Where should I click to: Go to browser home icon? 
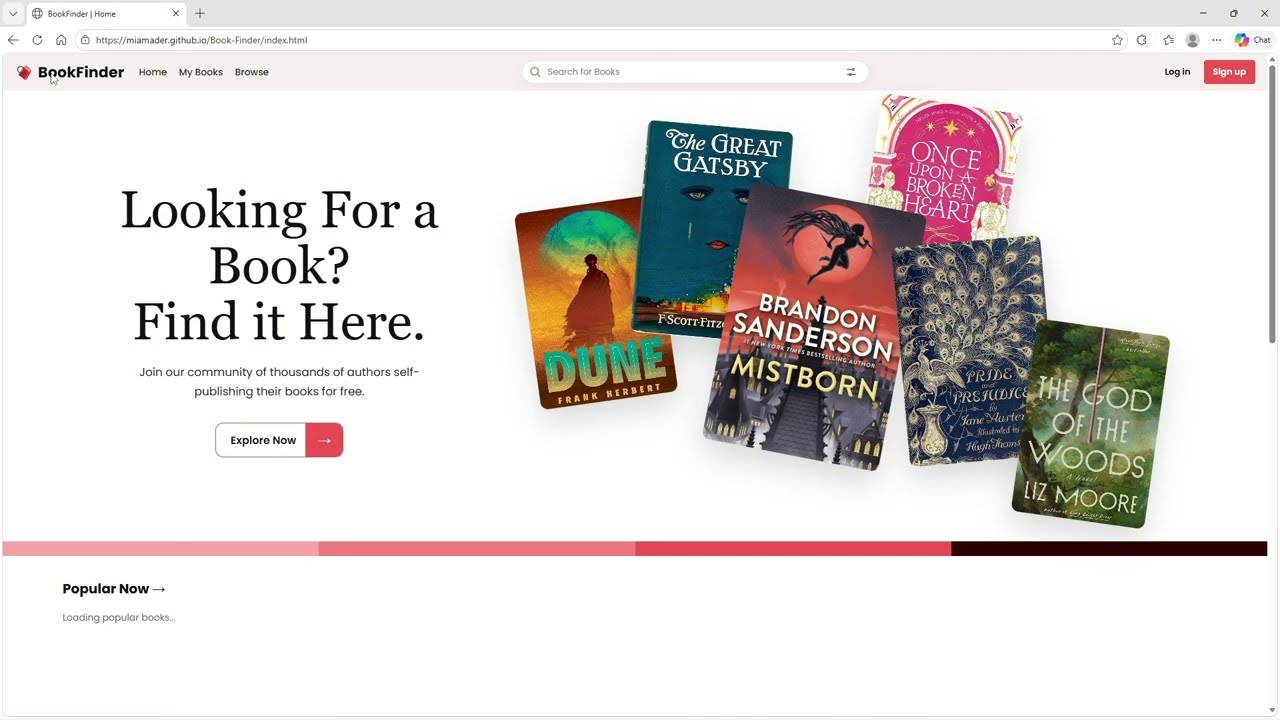coord(61,40)
